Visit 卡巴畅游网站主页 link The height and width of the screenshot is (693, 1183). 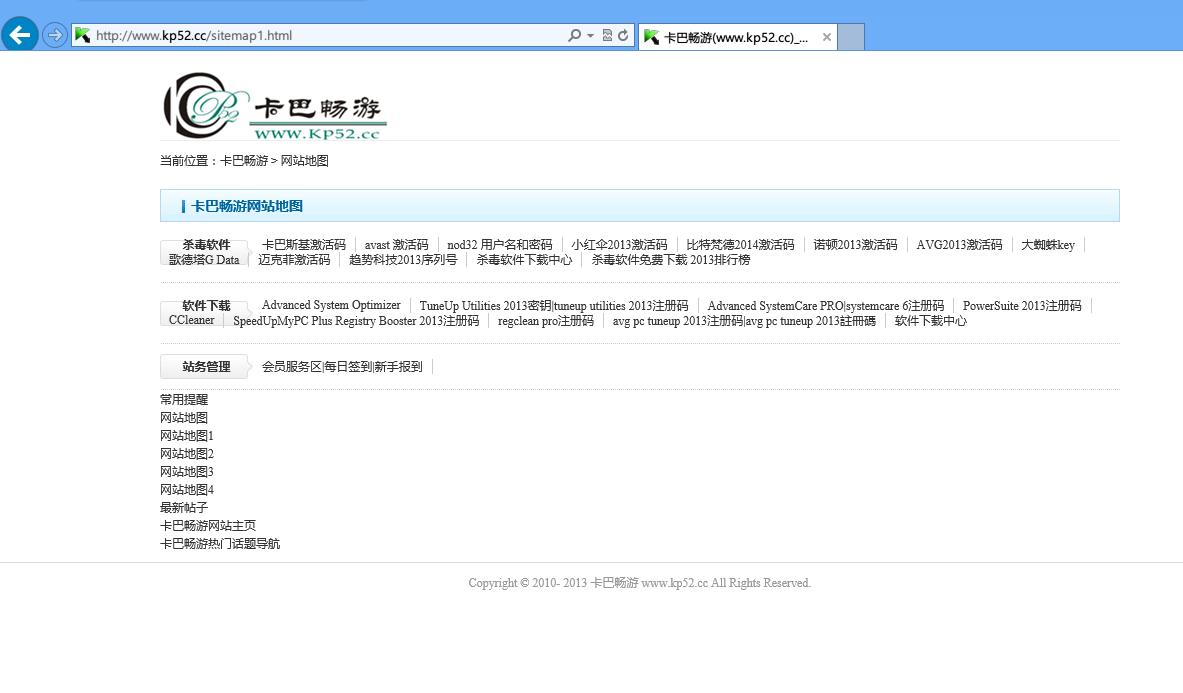coord(207,525)
